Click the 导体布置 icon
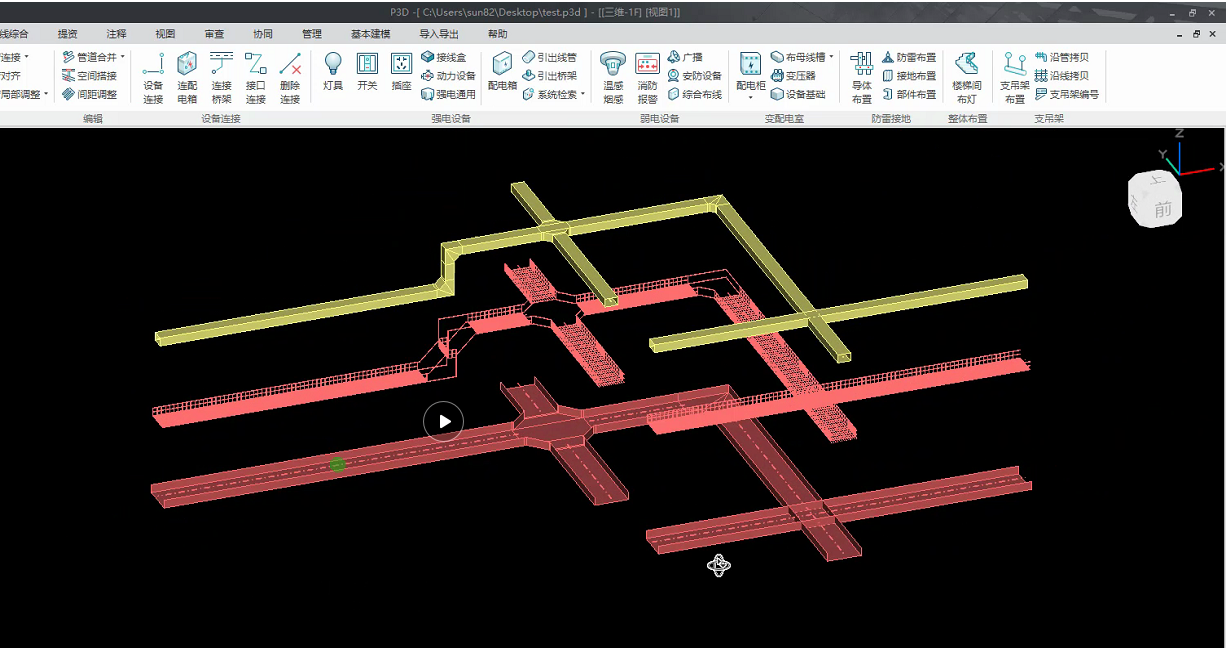This screenshot has width=1226, height=648. (861, 76)
